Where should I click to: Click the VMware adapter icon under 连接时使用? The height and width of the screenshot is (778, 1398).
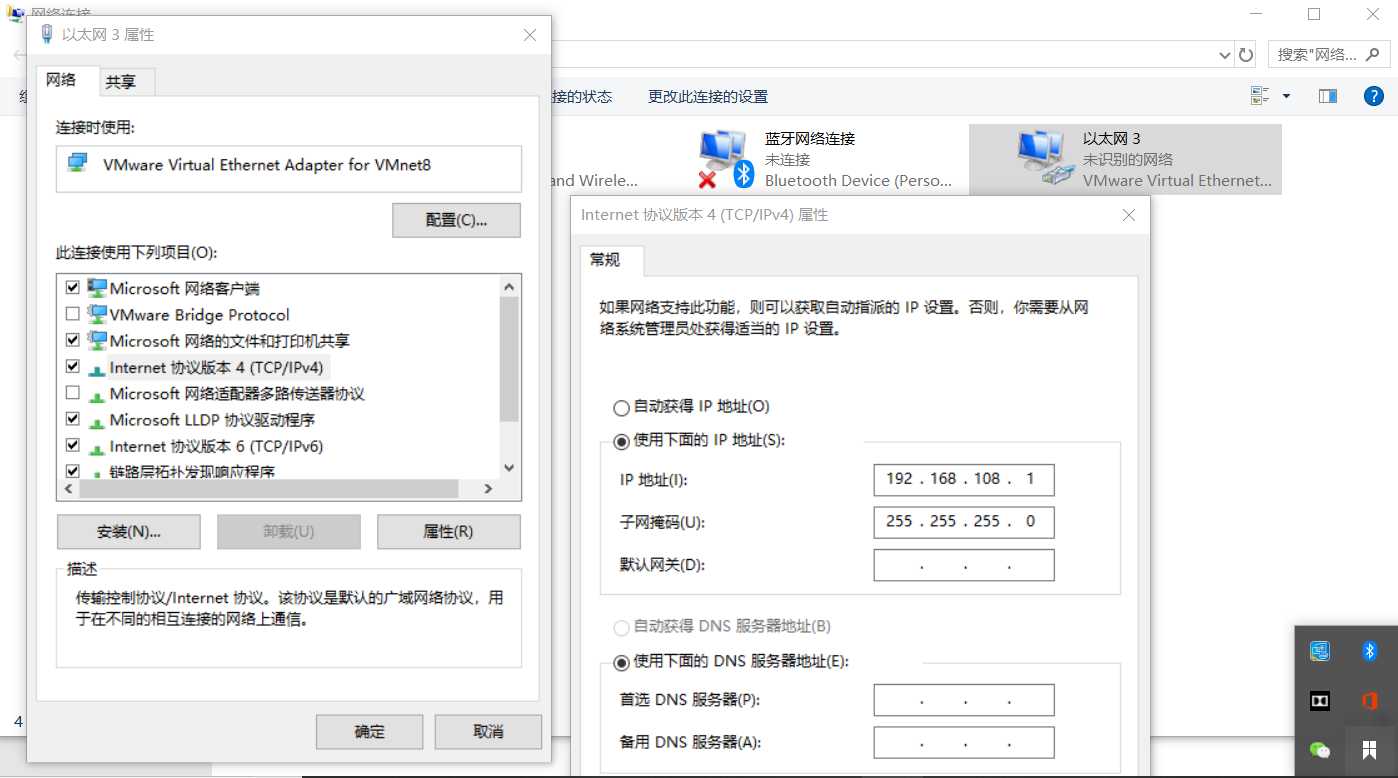coord(77,163)
